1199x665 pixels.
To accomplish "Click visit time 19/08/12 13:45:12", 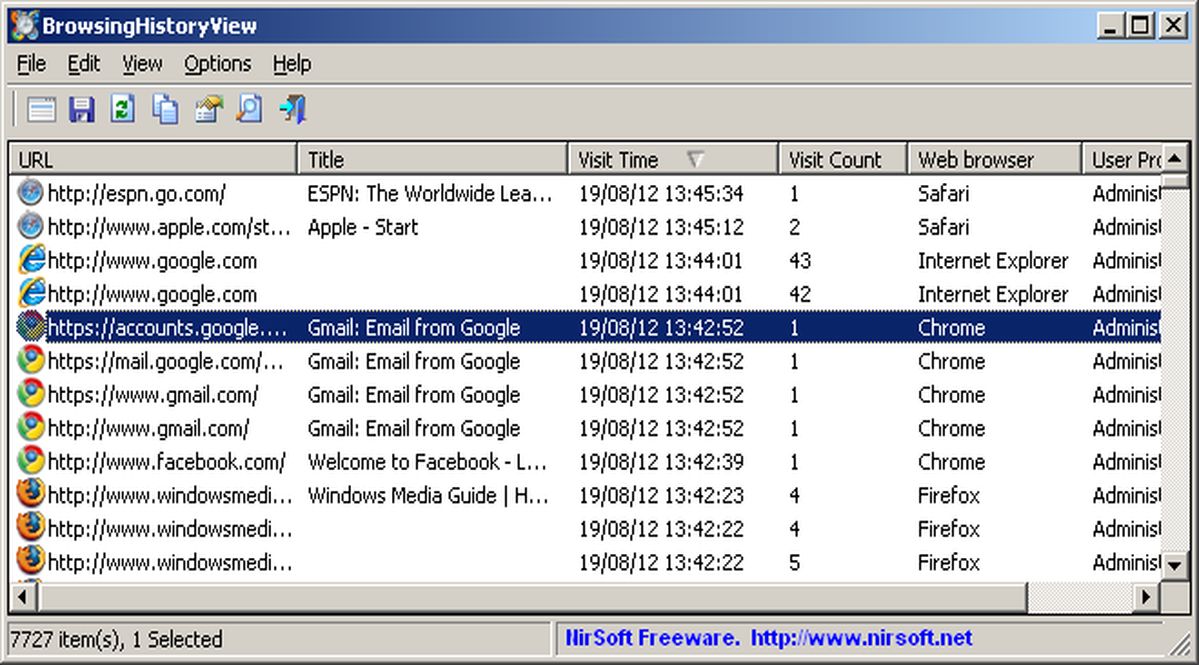I will tap(661, 227).
